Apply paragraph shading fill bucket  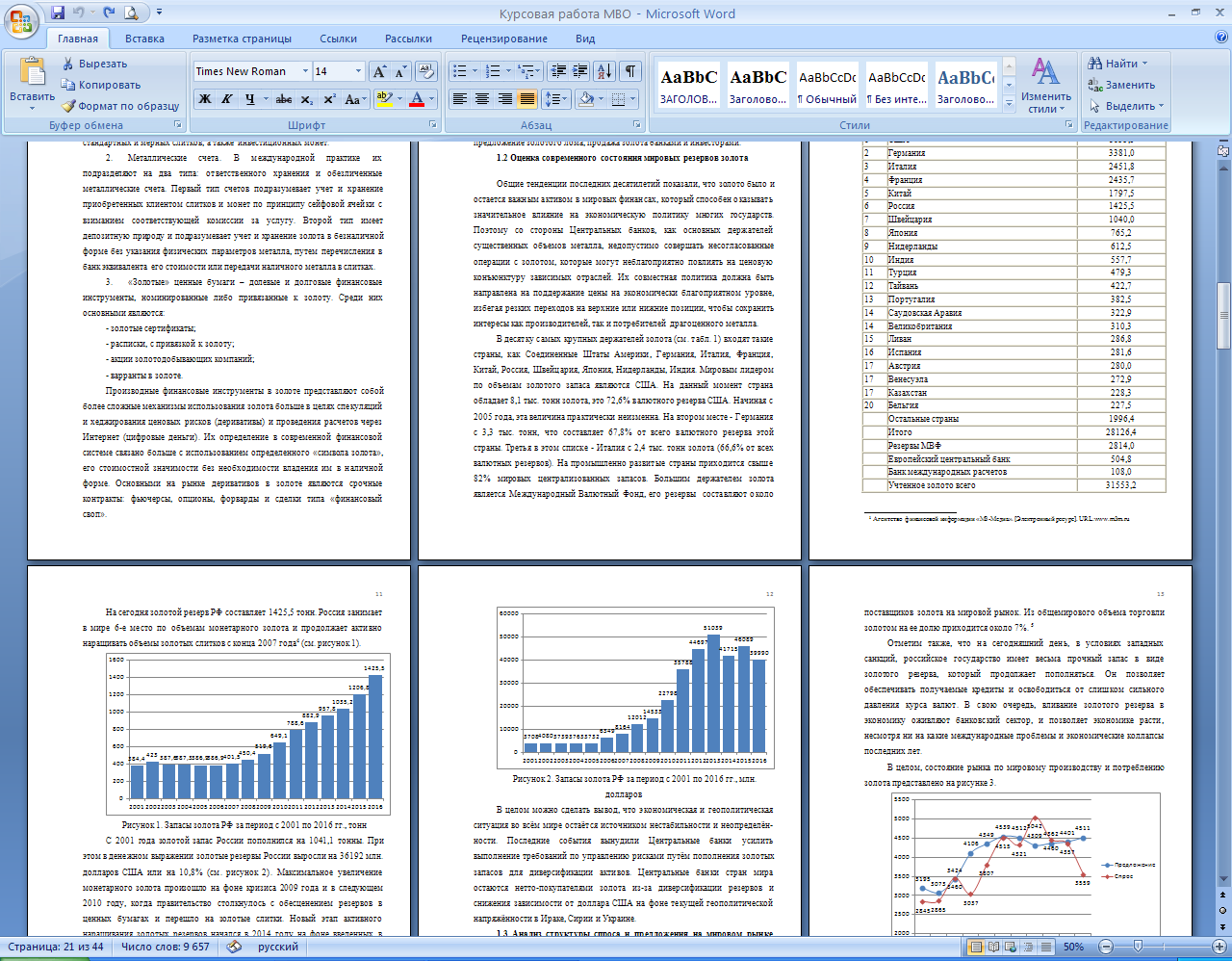[x=585, y=99]
